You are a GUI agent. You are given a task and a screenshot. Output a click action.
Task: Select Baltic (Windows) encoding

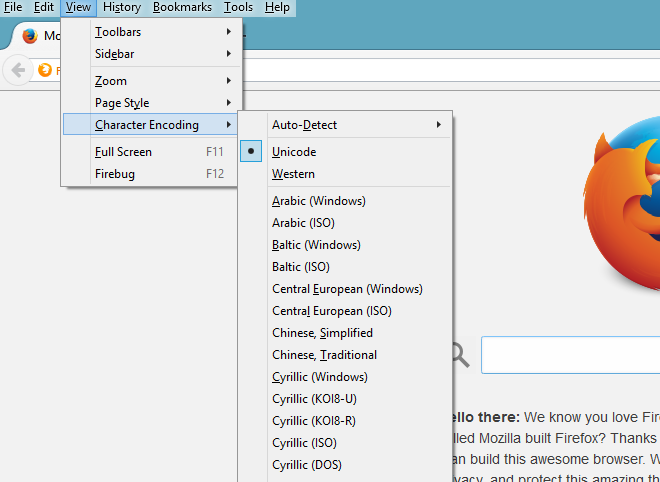[345, 245]
